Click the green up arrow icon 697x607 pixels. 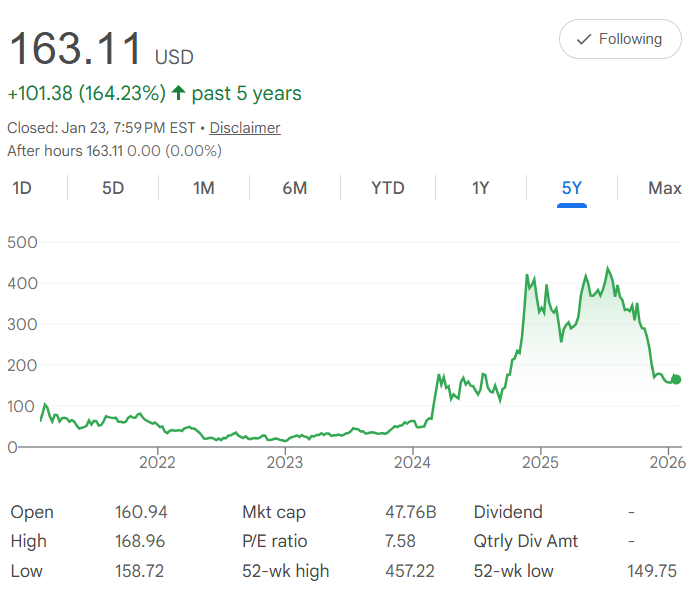[x=179, y=93]
